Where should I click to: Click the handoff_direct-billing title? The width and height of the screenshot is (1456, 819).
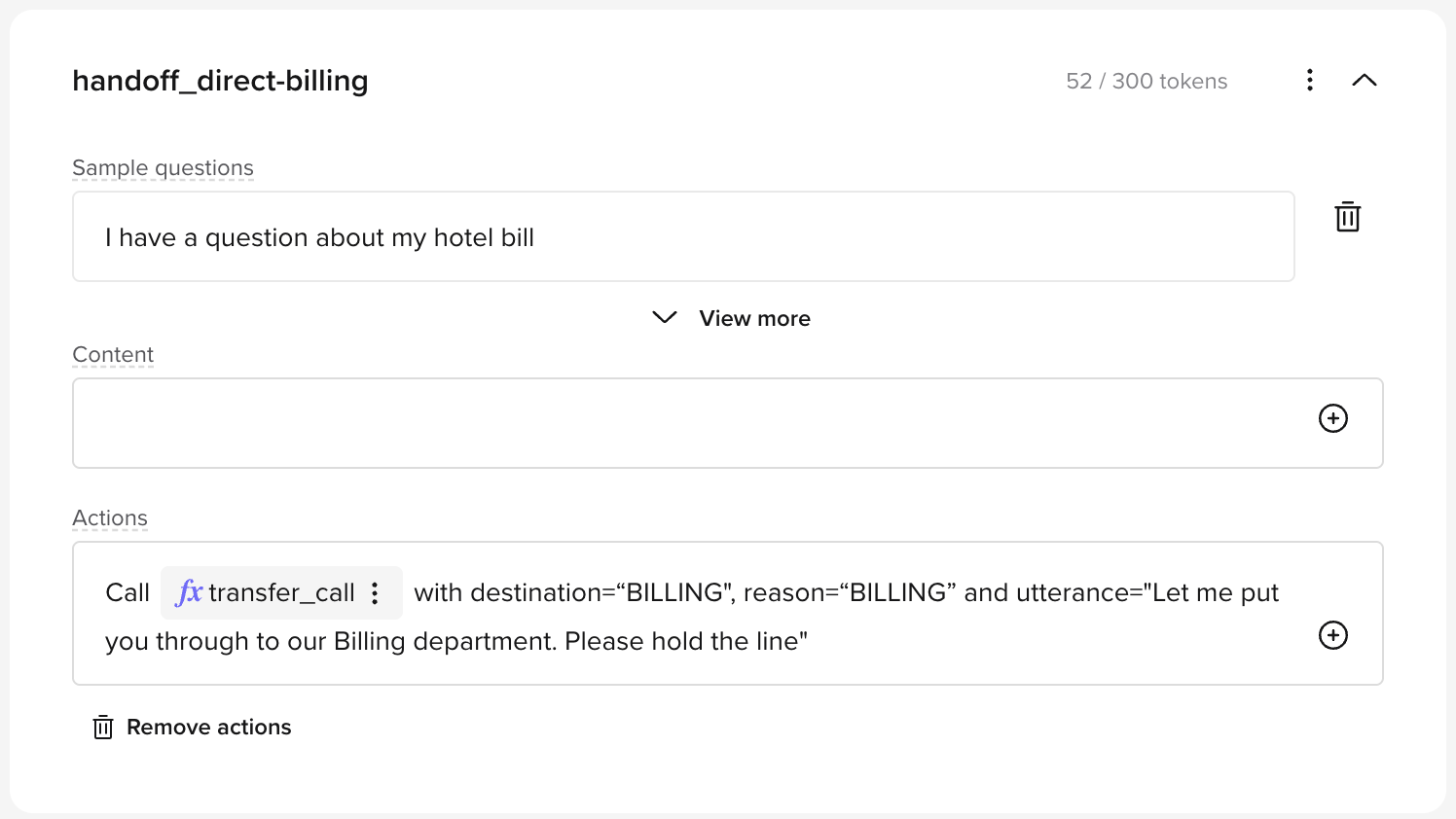pyautogui.click(x=220, y=81)
